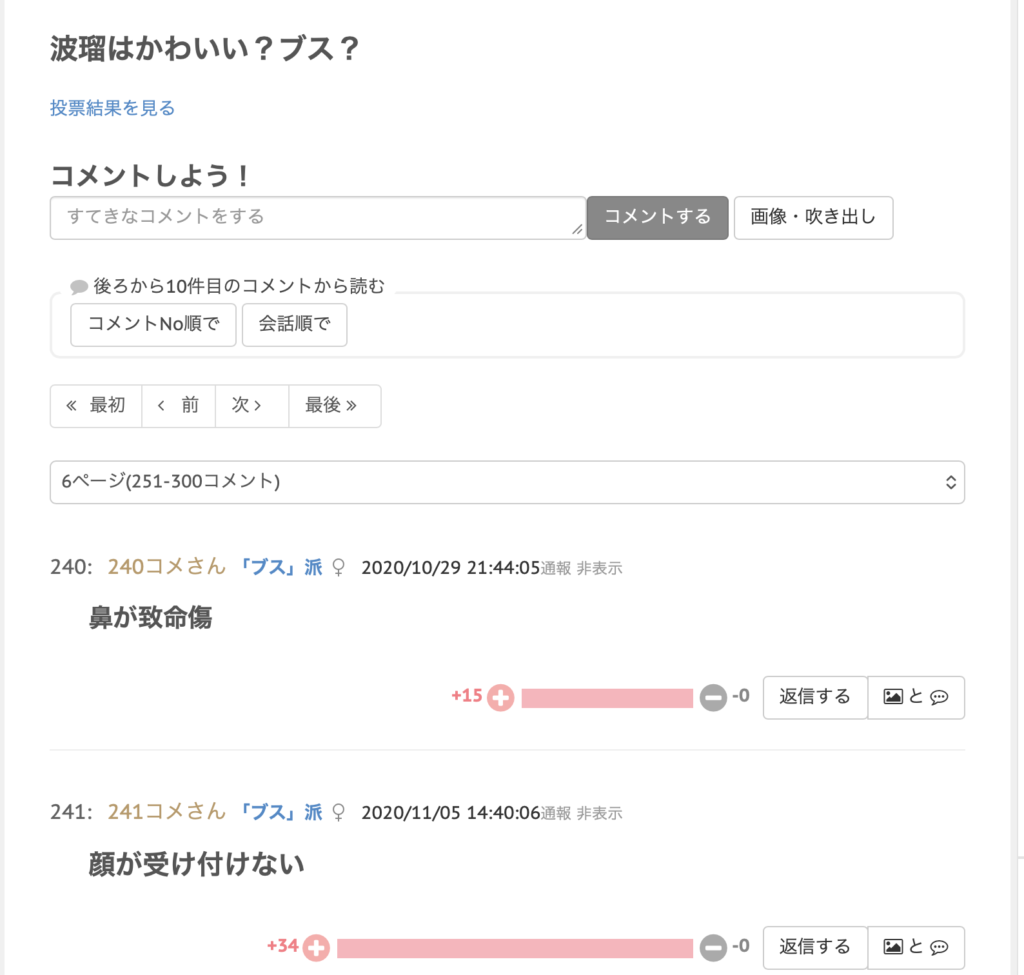Click the pink vote bar on comment 241
1024x975 pixels.
[x=514, y=947]
